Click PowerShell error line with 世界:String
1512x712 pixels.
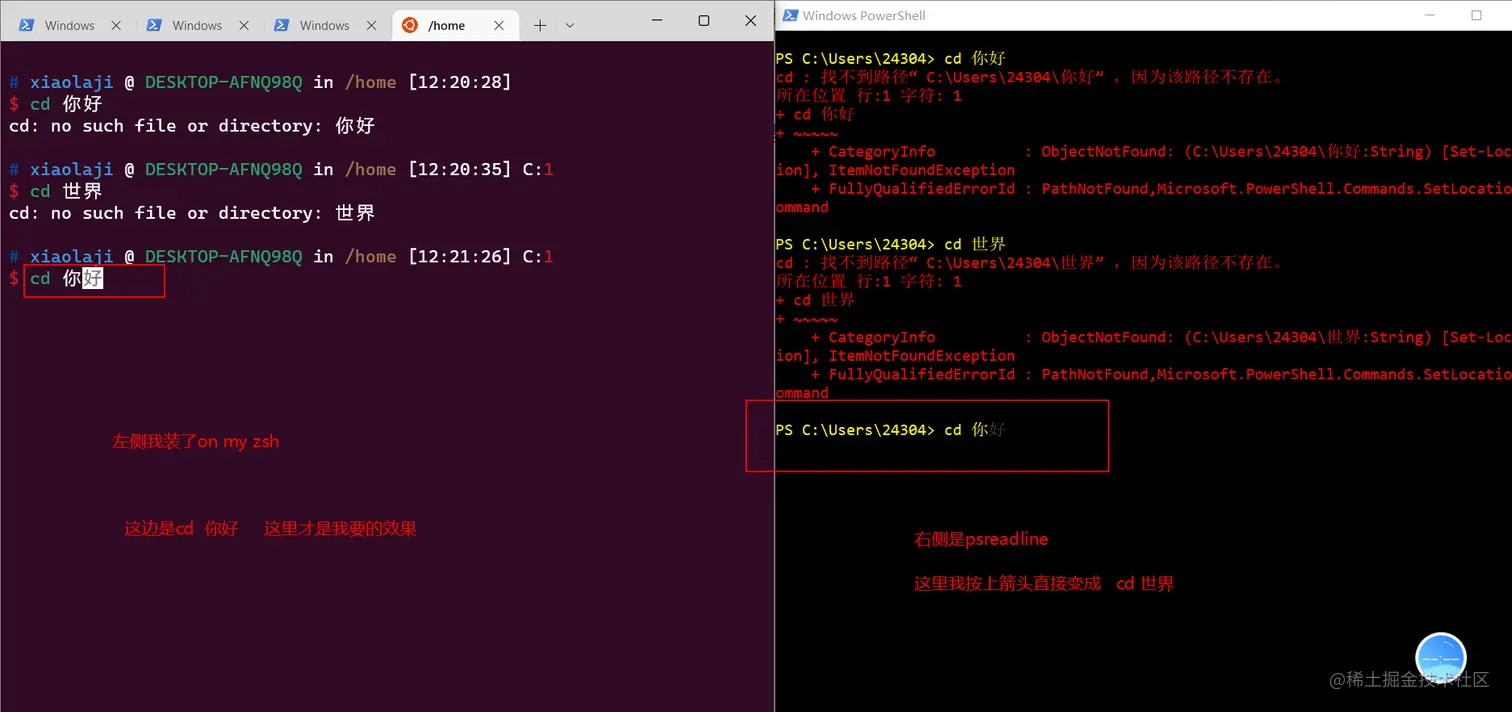tap(1159, 337)
